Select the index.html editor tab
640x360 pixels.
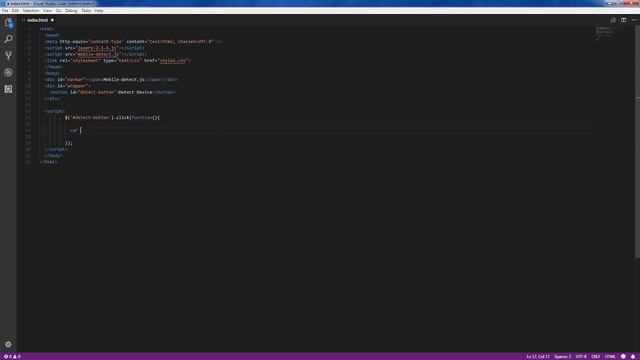38,20
